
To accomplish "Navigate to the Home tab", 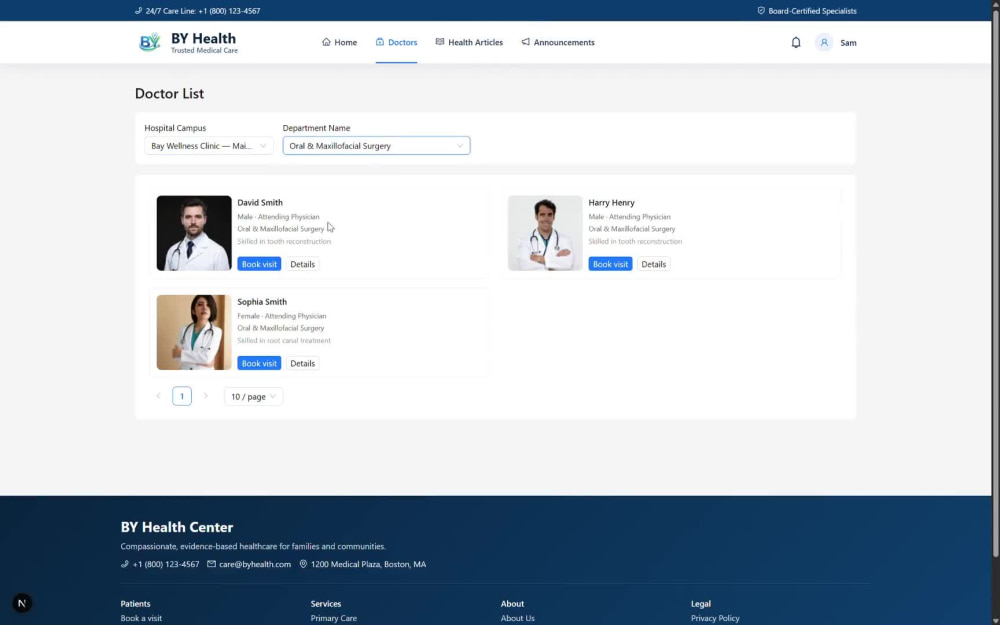I will [339, 42].
